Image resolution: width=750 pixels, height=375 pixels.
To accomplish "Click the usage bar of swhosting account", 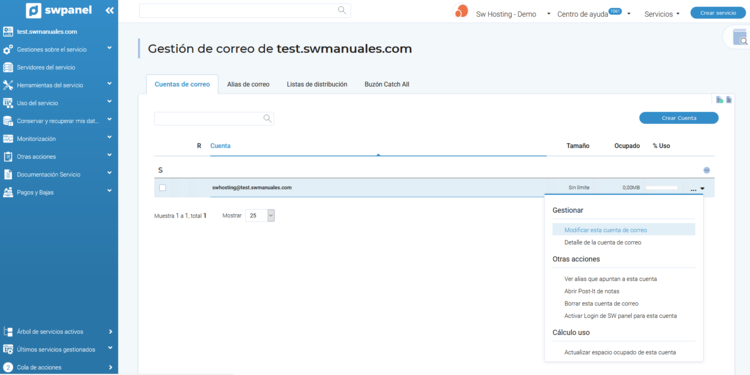I will (x=662, y=188).
